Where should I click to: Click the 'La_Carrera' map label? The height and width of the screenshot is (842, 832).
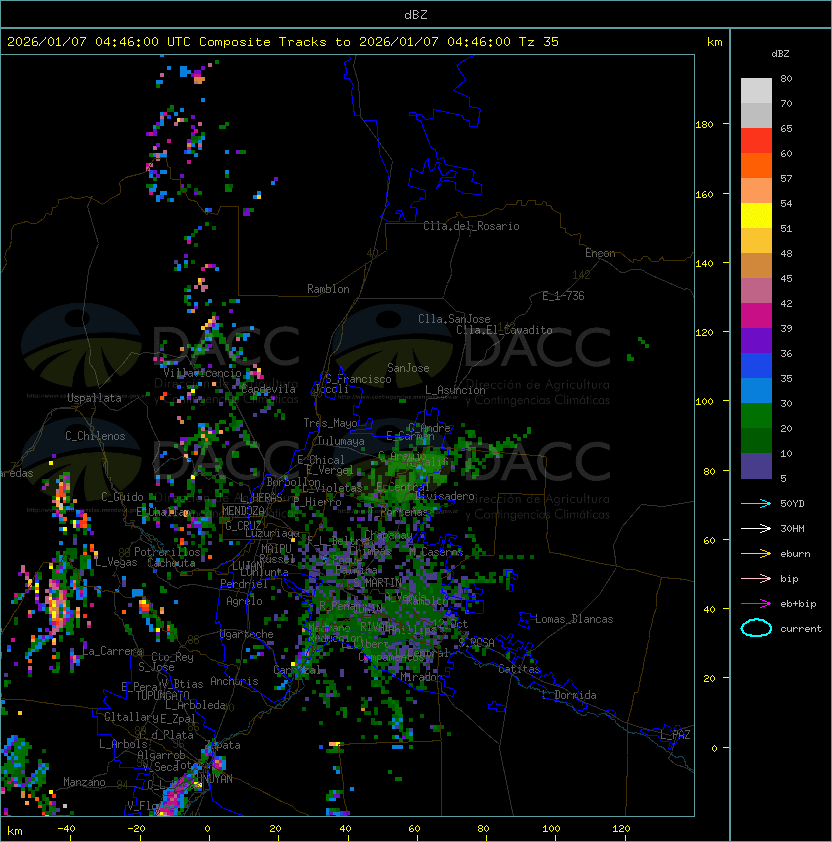point(112,651)
